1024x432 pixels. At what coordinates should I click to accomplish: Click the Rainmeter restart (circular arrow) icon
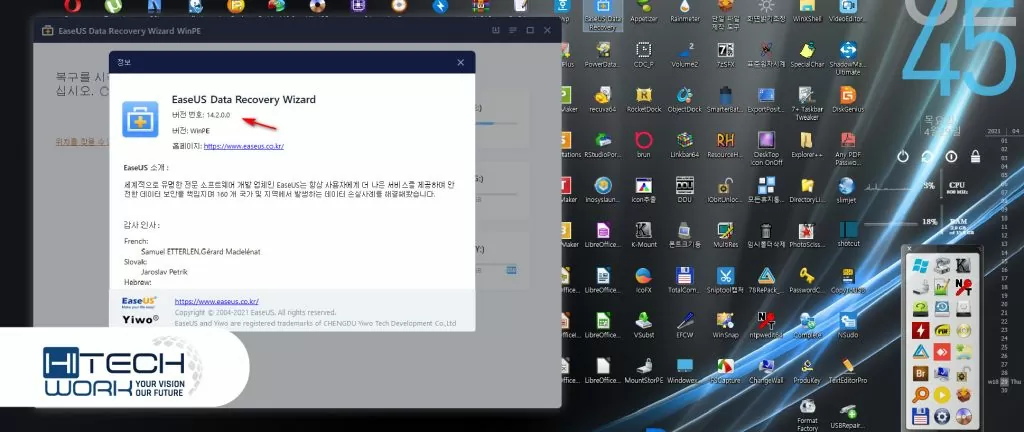point(927,157)
